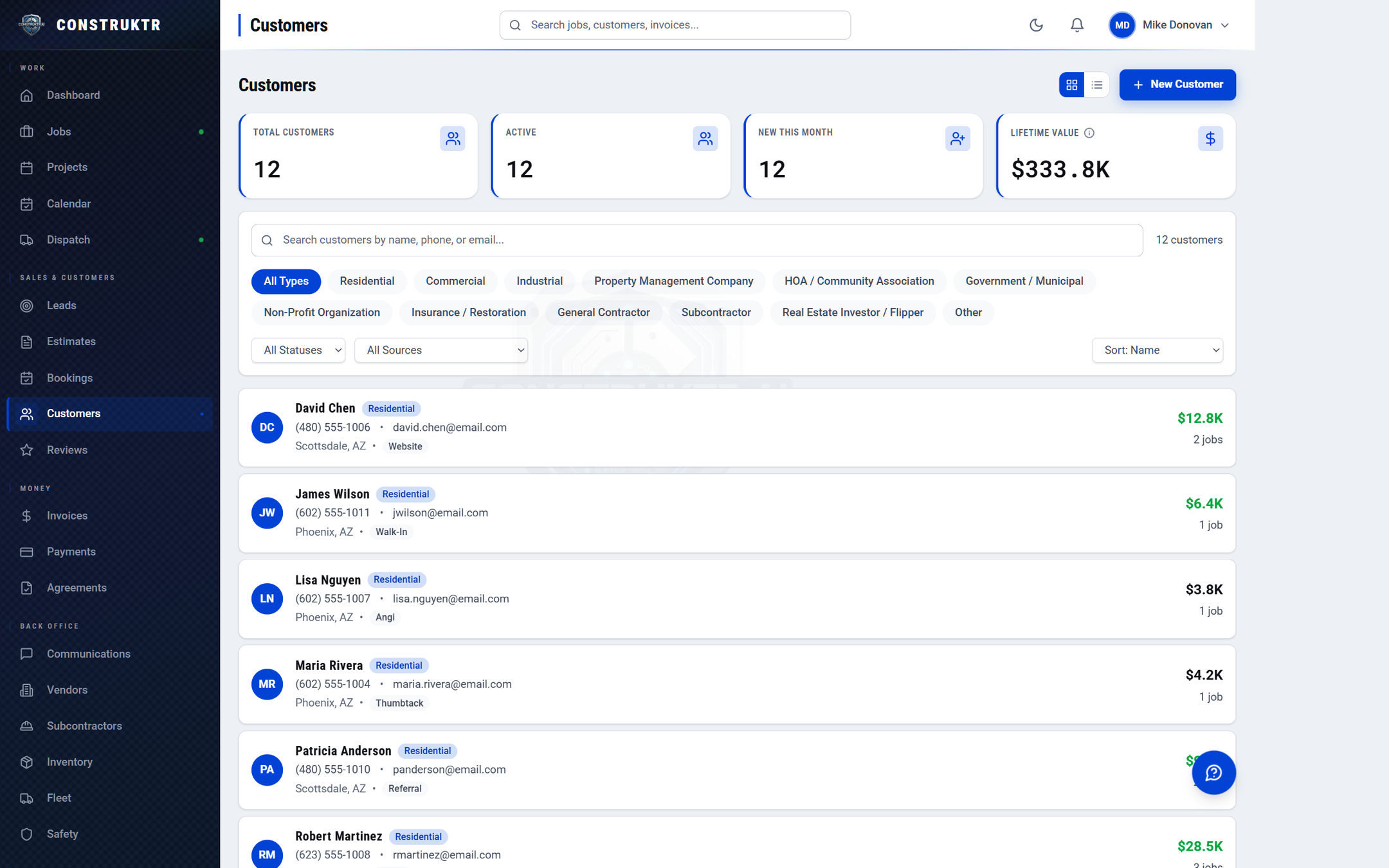The width and height of the screenshot is (1389, 868).
Task: Open David Chen customer card
Action: coord(737,428)
